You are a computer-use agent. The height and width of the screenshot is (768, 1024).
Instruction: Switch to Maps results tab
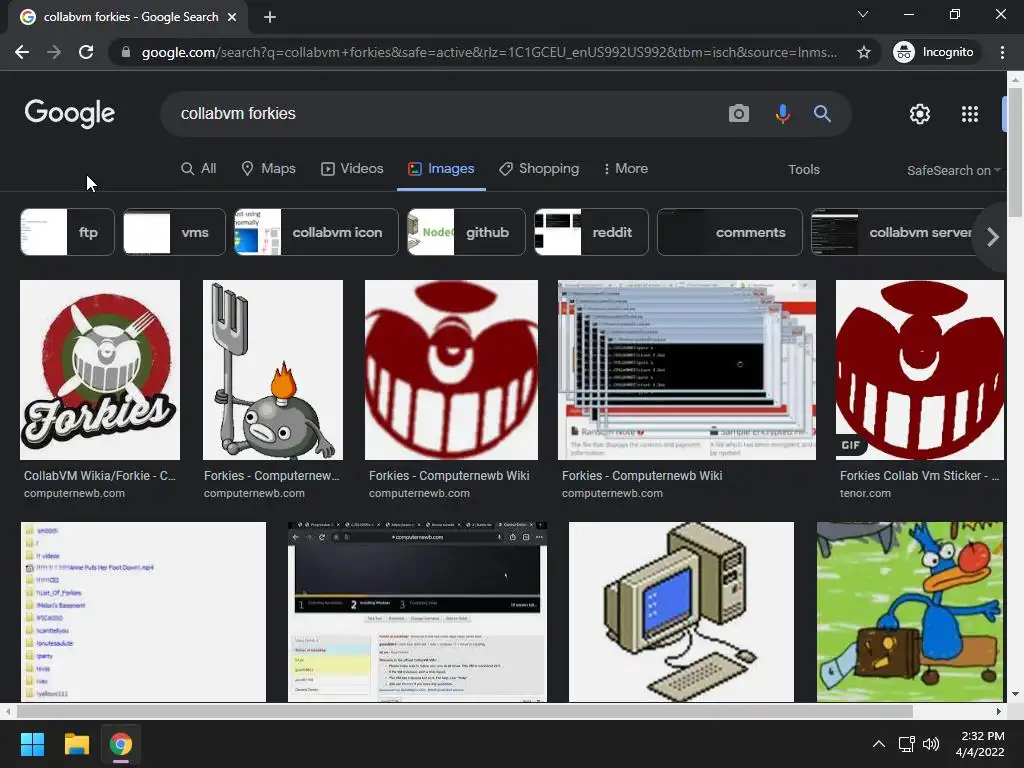coord(268,168)
